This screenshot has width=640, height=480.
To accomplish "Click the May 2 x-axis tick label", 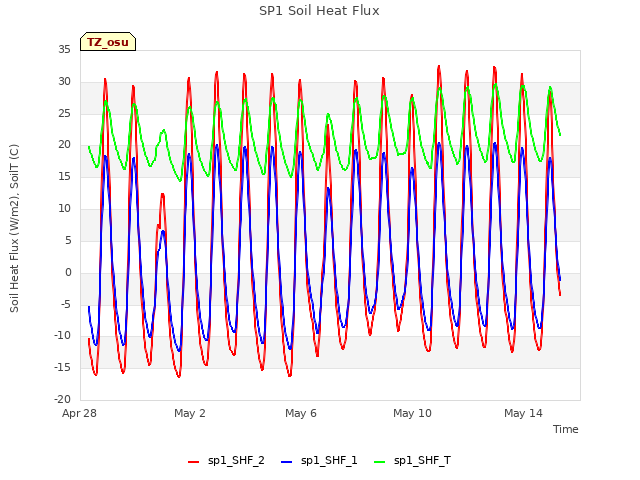I will click(x=190, y=413).
